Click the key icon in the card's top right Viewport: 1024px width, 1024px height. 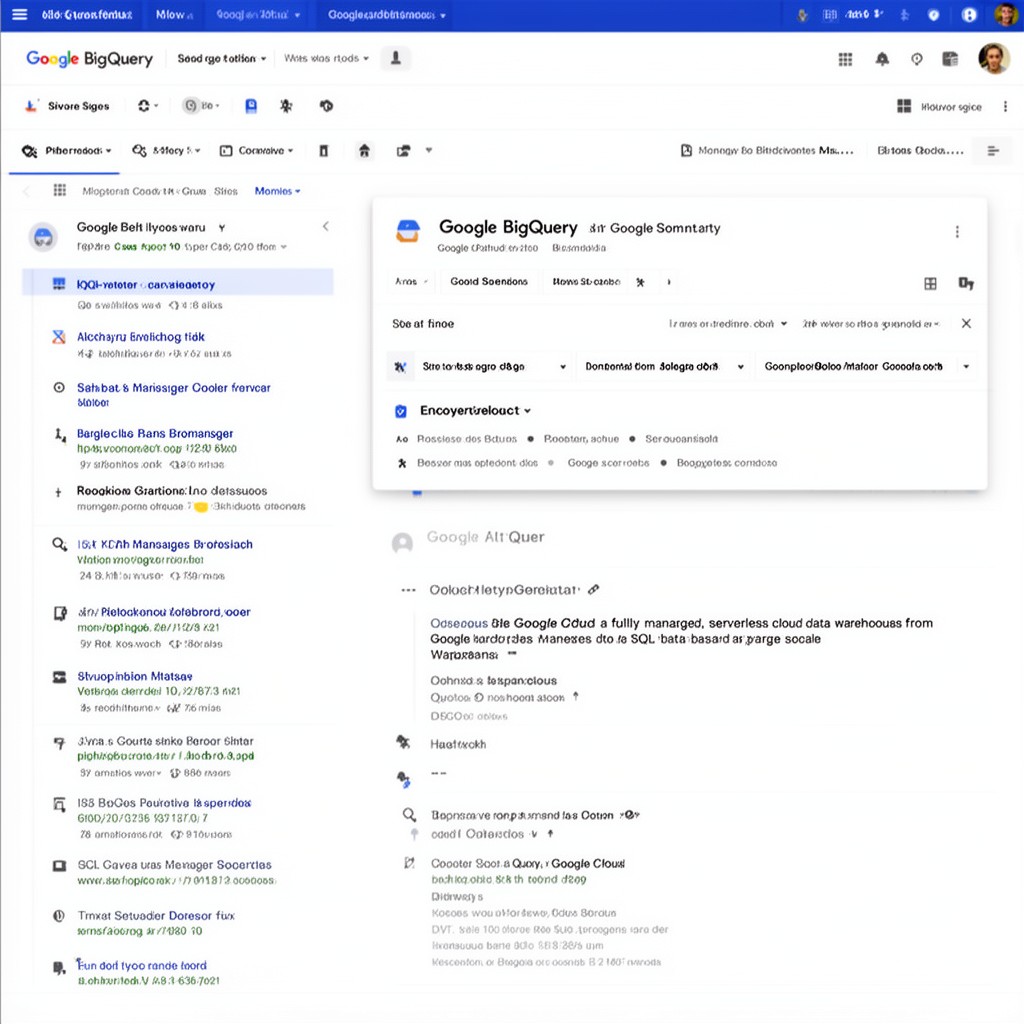(x=966, y=283)
